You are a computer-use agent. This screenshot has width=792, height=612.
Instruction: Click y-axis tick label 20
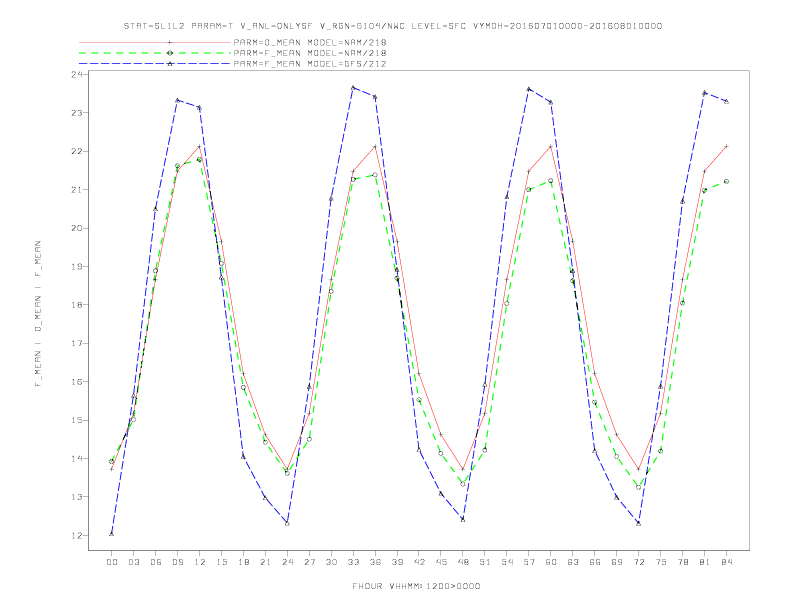pos(76,228)
